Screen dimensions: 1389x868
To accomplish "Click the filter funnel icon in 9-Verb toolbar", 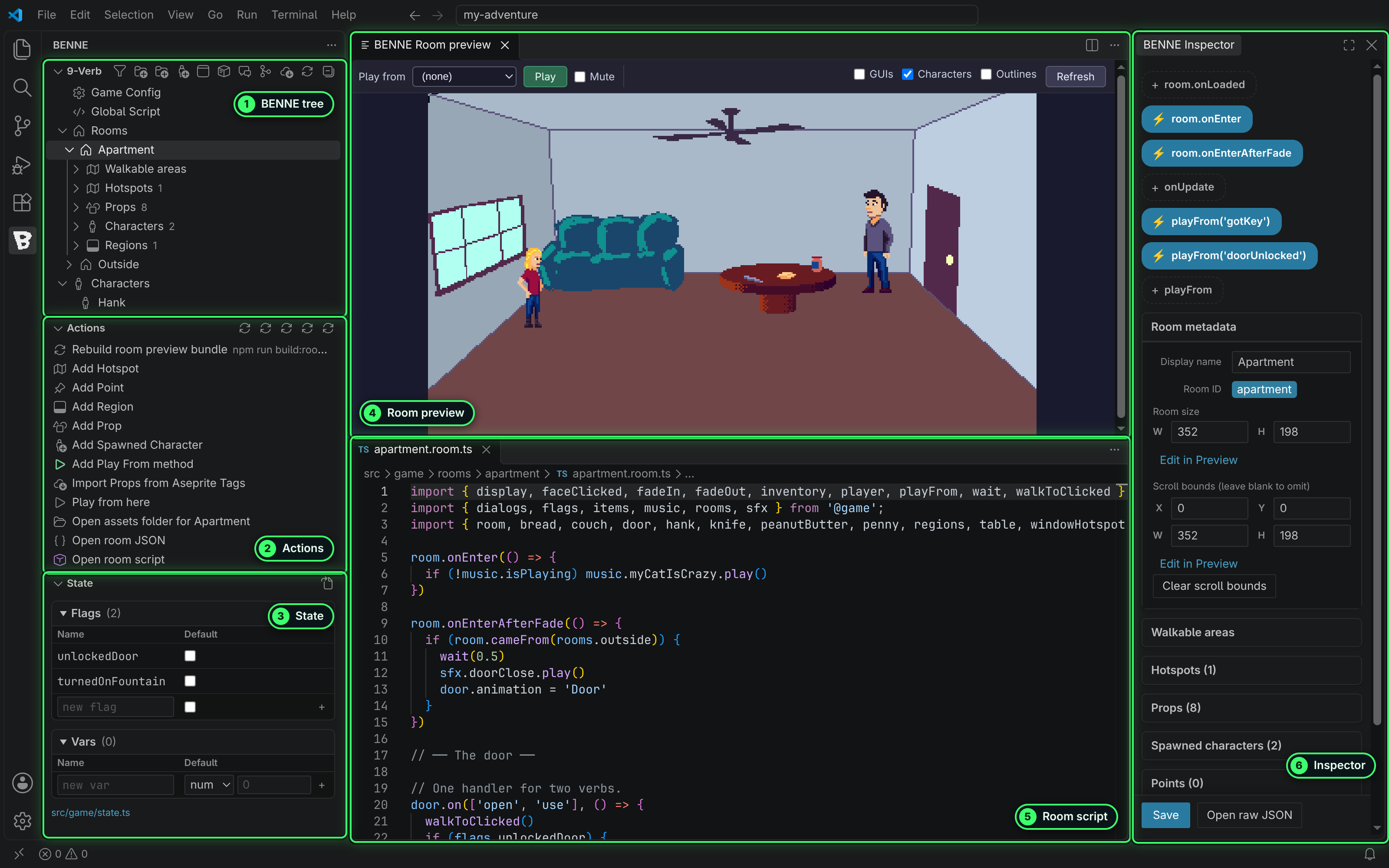I will point(119,71).
